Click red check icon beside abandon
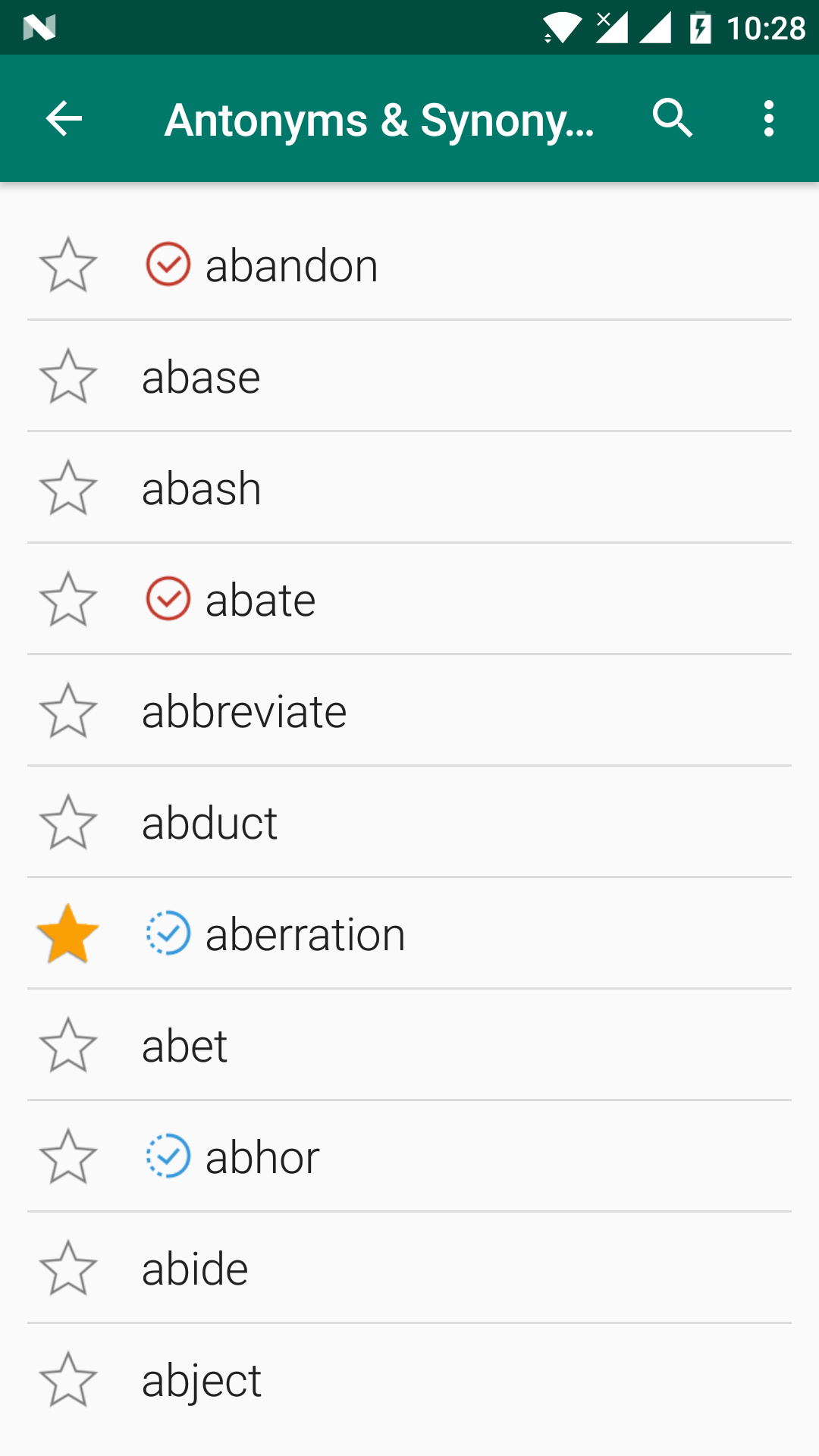 pyautogui.click(x=168, y=265)
